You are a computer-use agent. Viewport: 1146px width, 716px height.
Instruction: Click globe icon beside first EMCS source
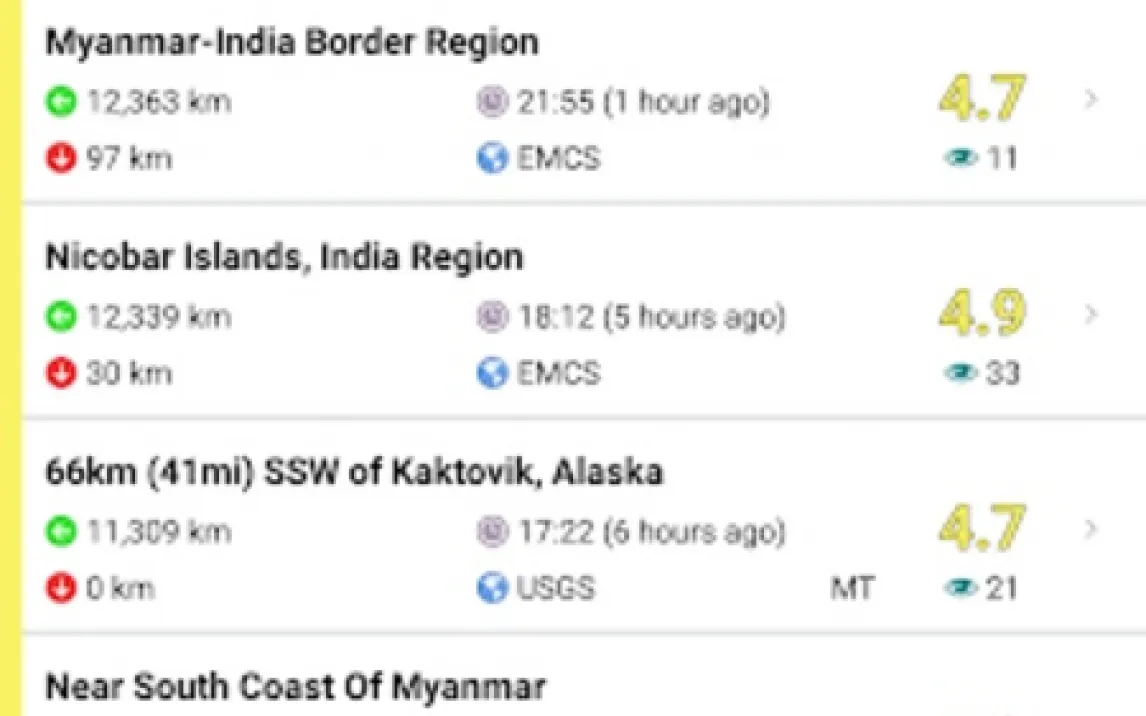pyautogui.click(x=492, y=159)
